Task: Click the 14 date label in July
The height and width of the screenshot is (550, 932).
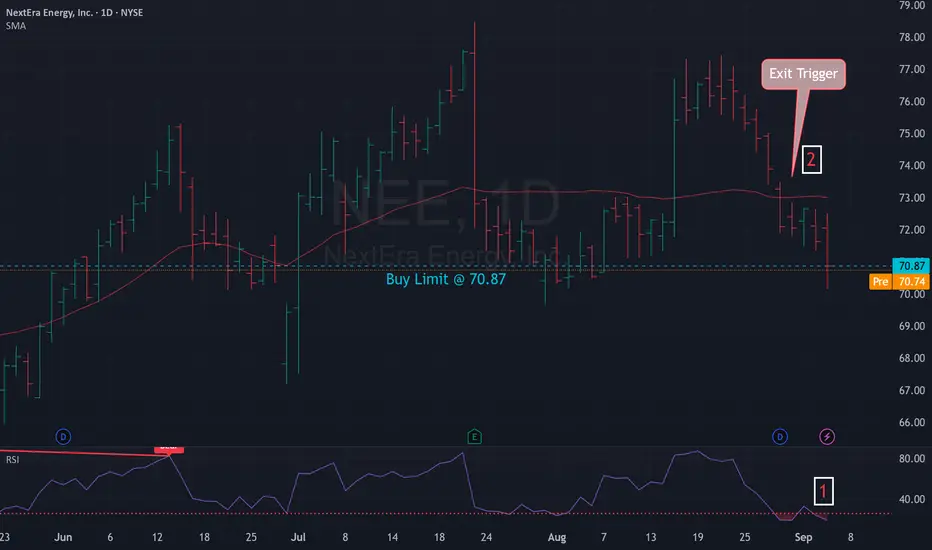Action: tap(392, 537)
